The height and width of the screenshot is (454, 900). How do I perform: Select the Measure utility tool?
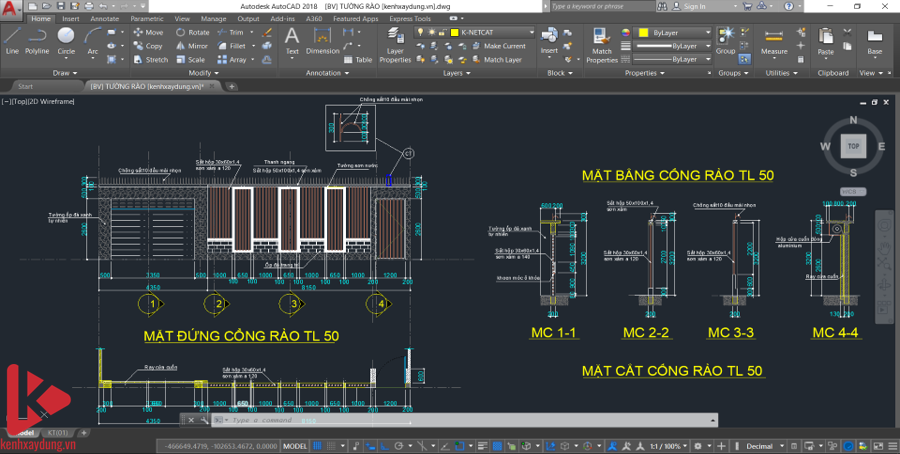774,41
